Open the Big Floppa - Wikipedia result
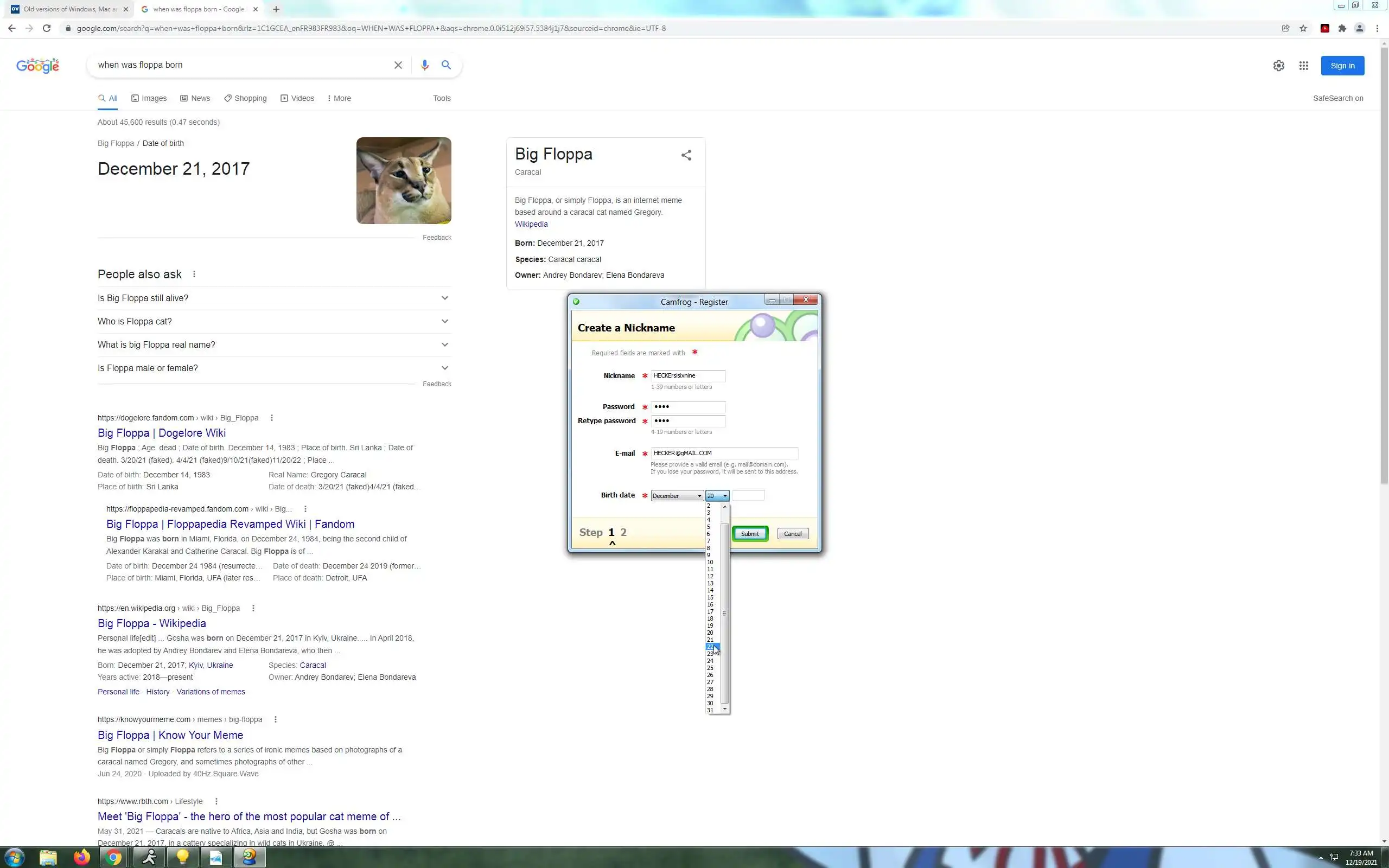This screenshot has height=868, width=1389. click(x=151, y=623)
